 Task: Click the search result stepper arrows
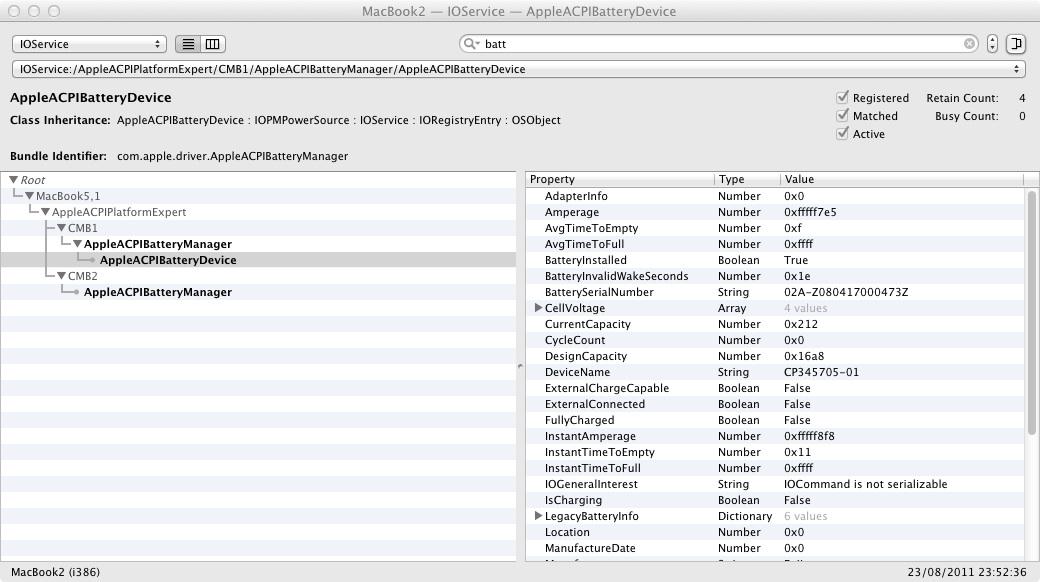click(x=992, y=44)
